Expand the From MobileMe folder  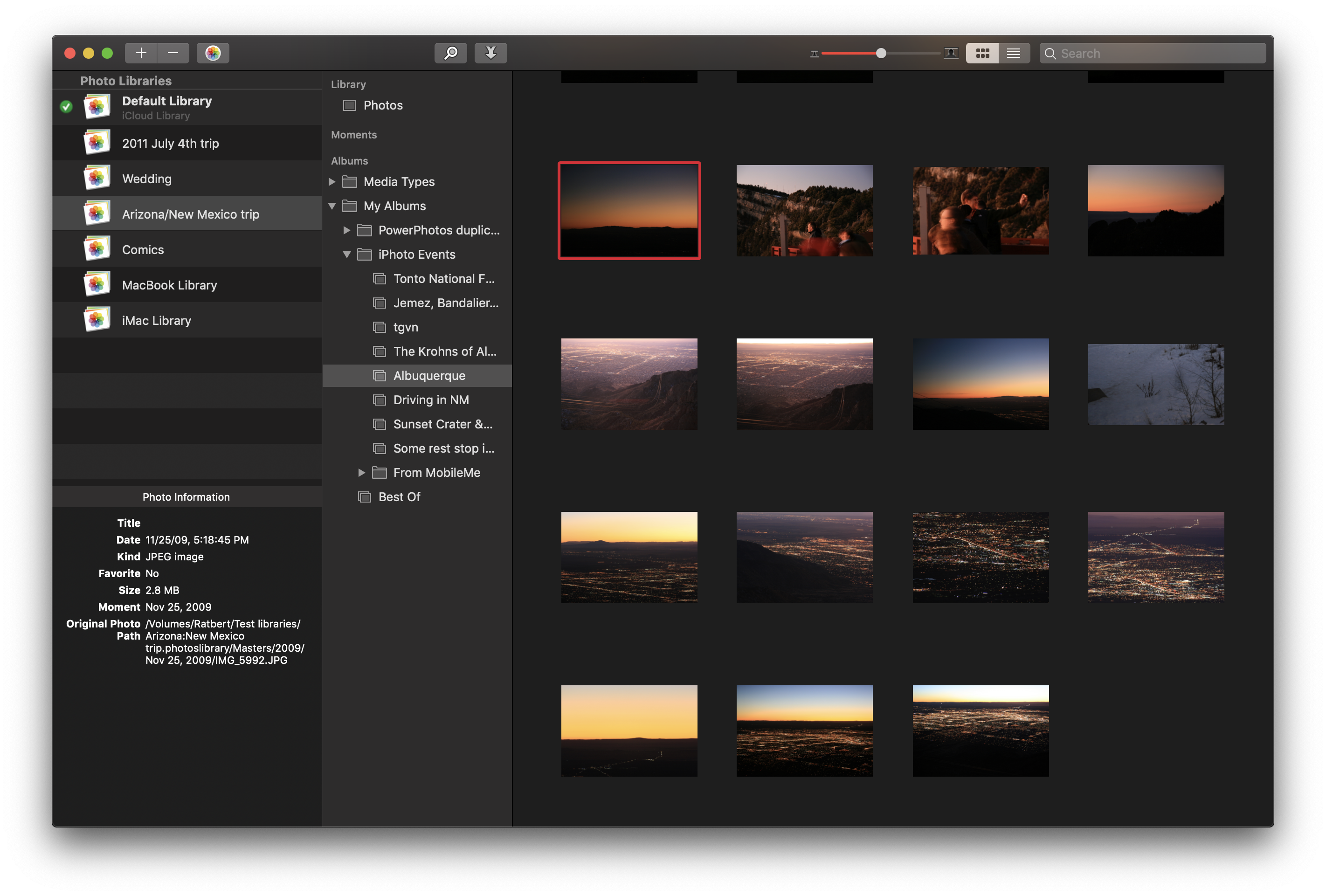[361, 473]
